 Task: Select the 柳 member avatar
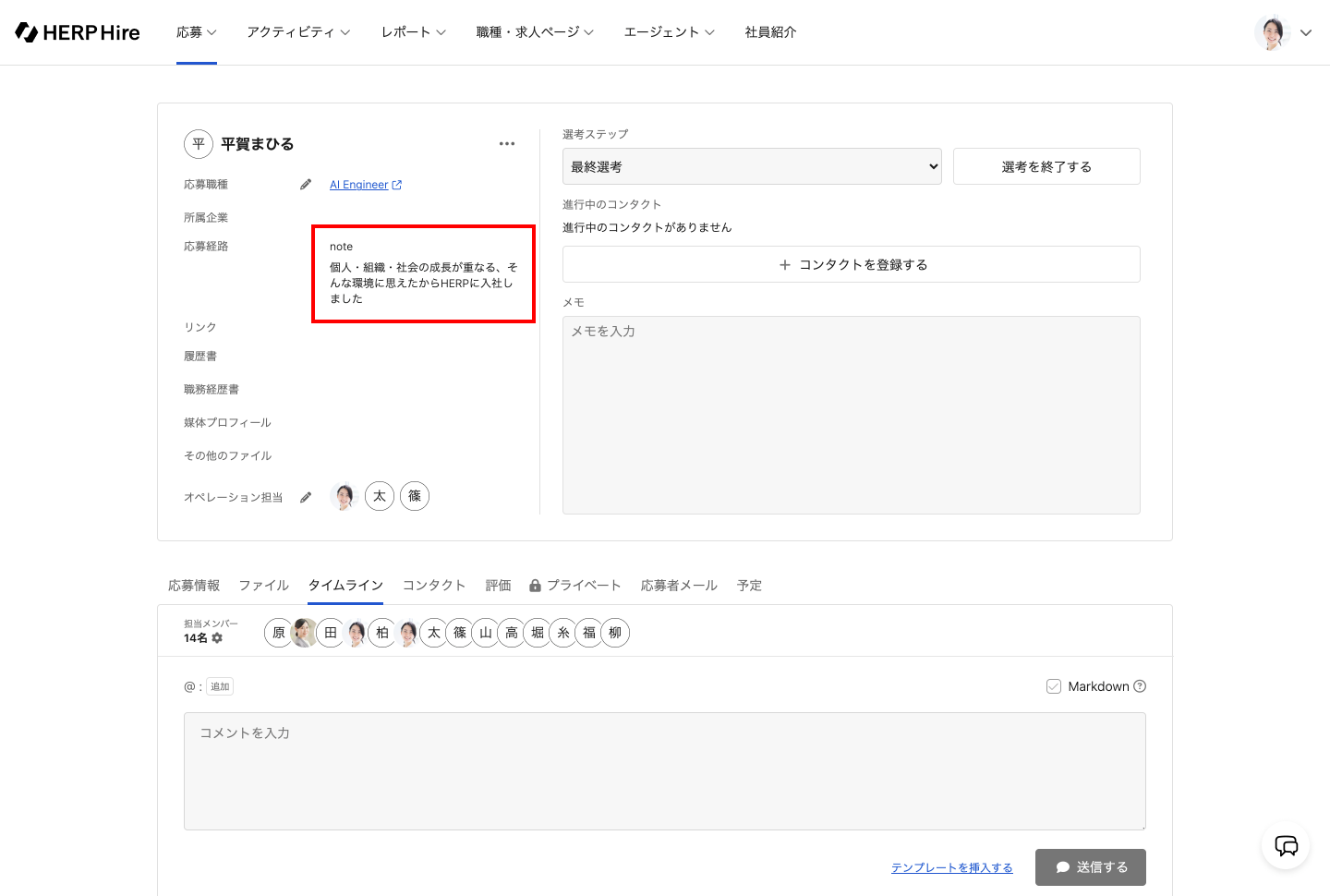615,633
